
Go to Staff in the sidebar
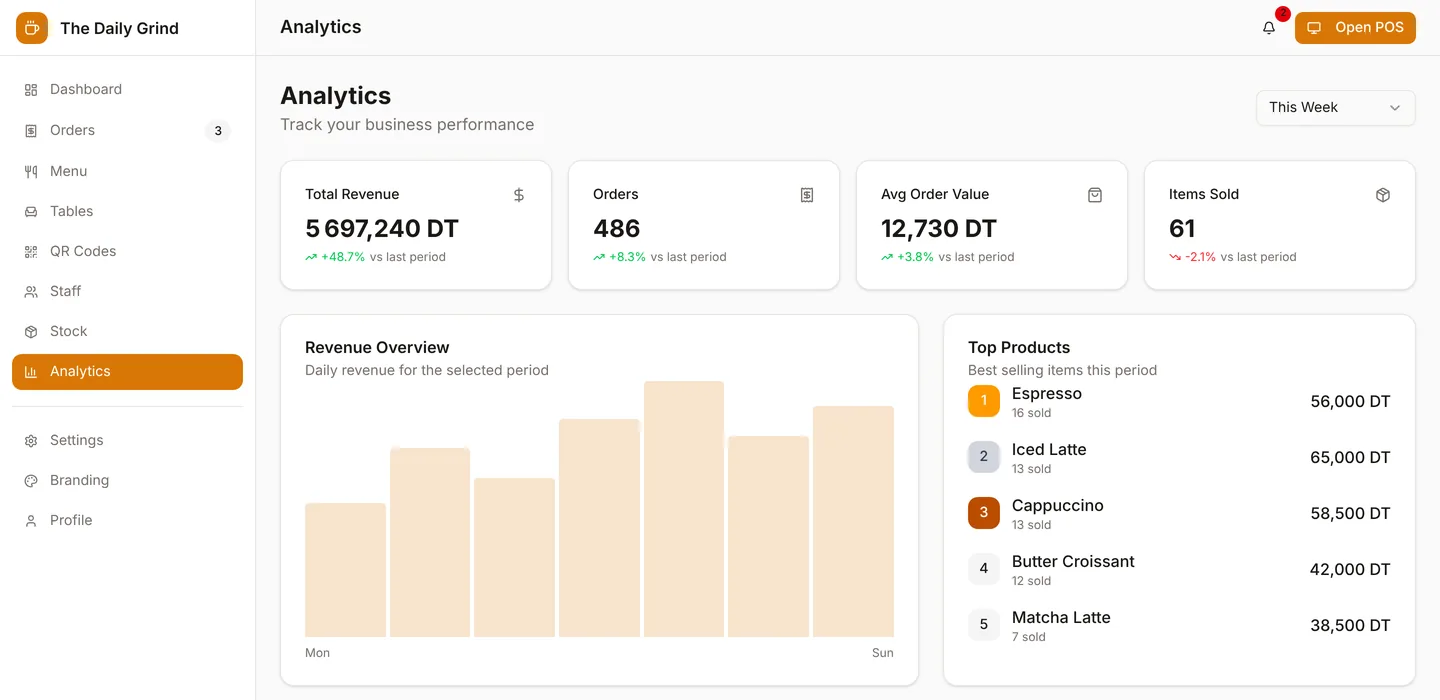pos(127,292)
